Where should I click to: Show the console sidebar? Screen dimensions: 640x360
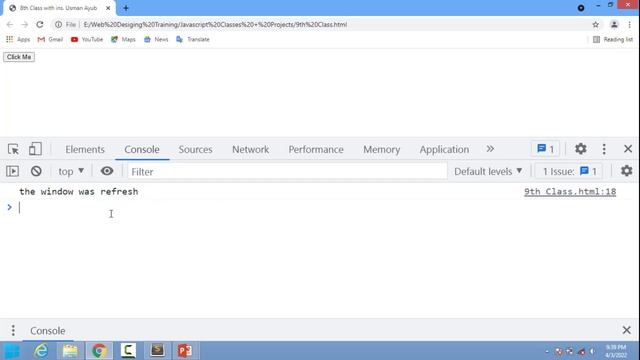tap(12, 171)
